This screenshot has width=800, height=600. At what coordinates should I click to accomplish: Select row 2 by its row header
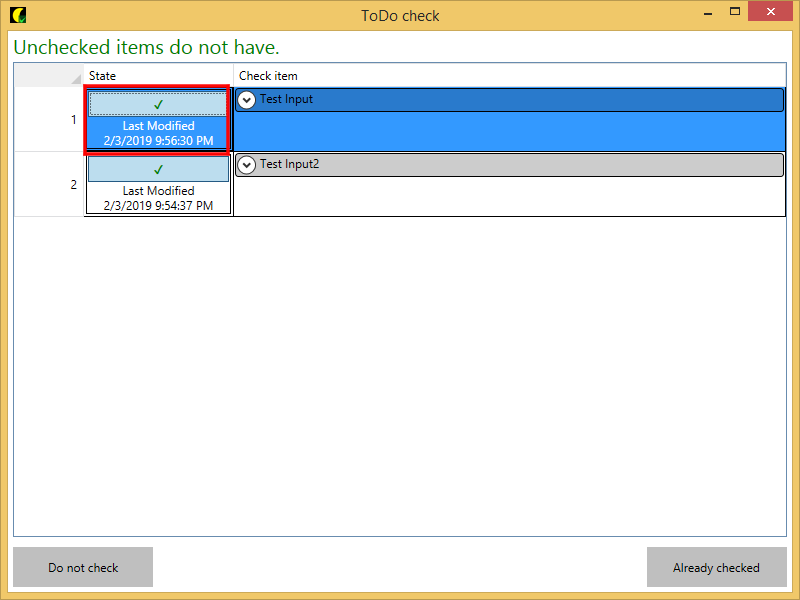coord(49,185)
